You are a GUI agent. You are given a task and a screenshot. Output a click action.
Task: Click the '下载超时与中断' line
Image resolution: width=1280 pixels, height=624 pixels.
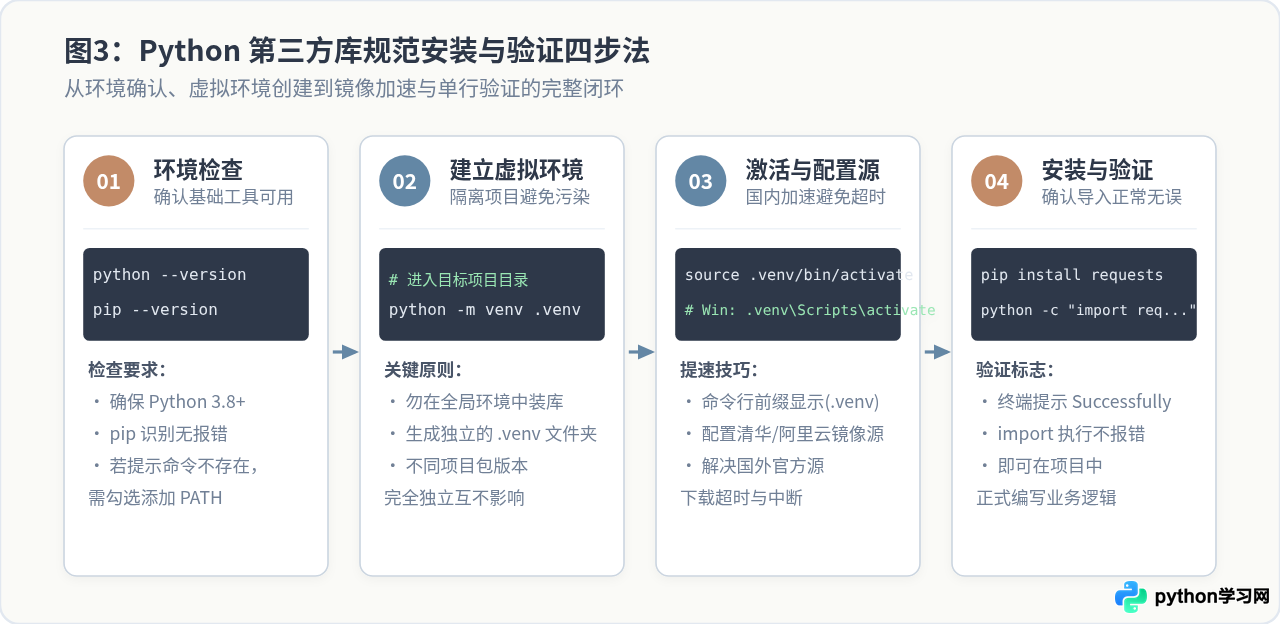click(741, 497)
